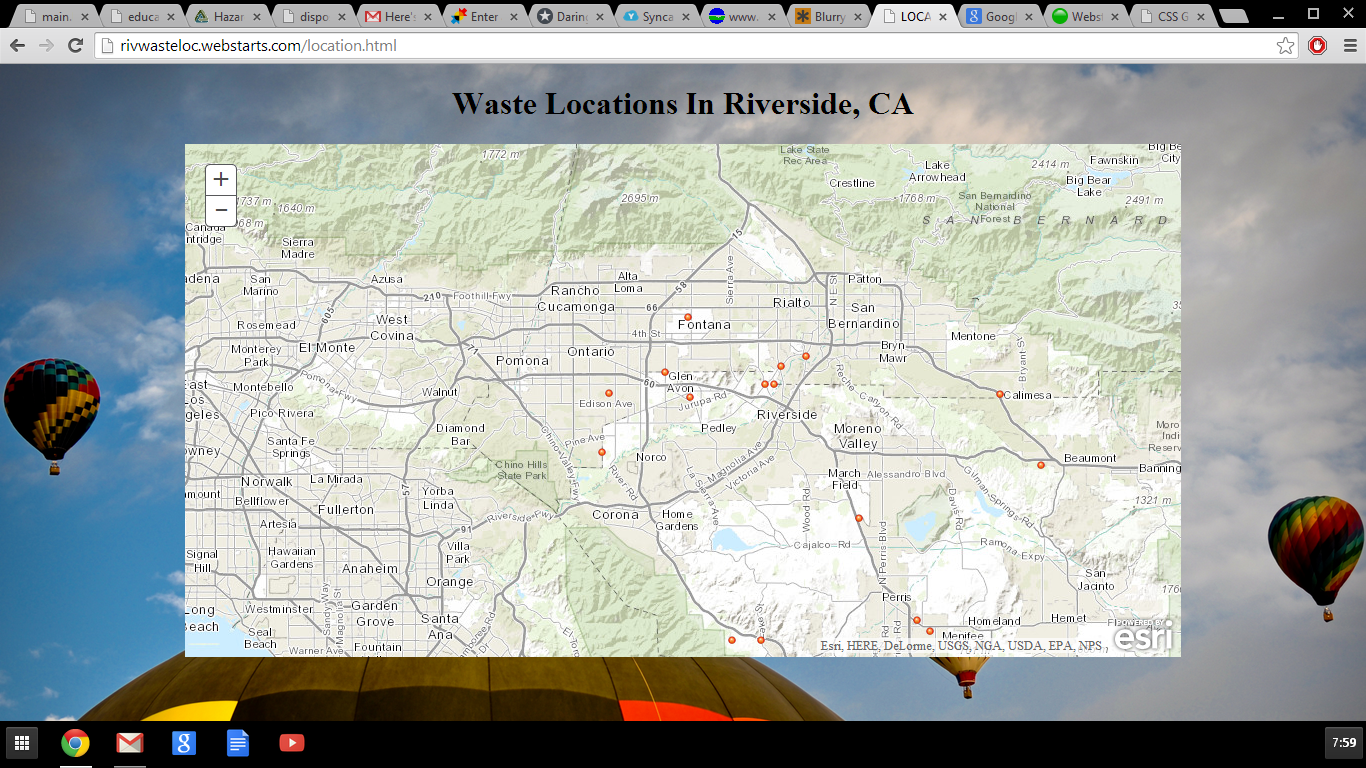
Task: Click the 'Anaheim' map label
Action: click(370, 568)
